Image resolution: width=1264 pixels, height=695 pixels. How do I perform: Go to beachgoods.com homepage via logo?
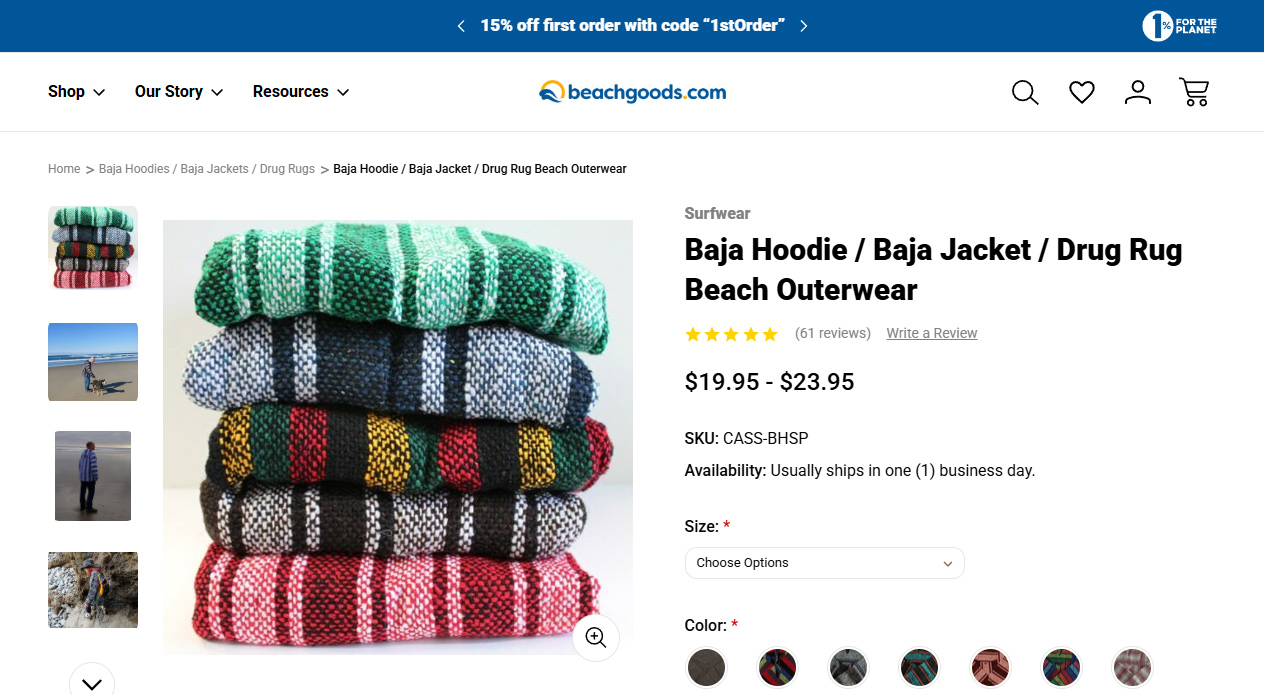(632, 92)
